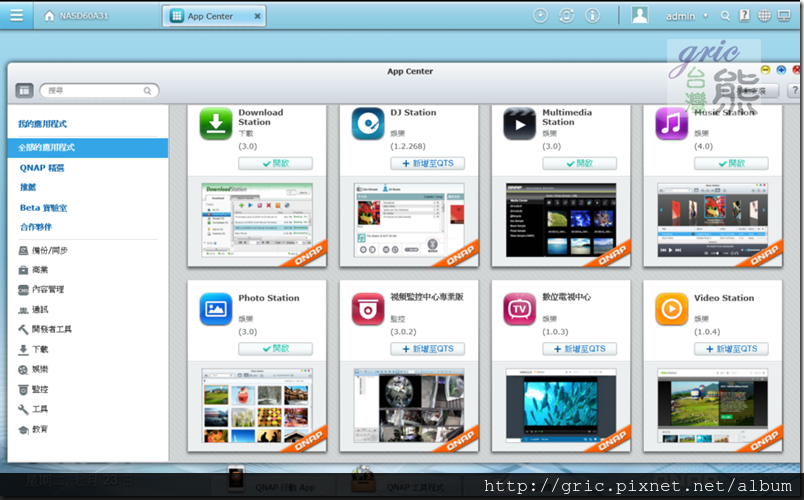
Task: View DJ Station screenshot thumbnail
Action: [409, 221]
